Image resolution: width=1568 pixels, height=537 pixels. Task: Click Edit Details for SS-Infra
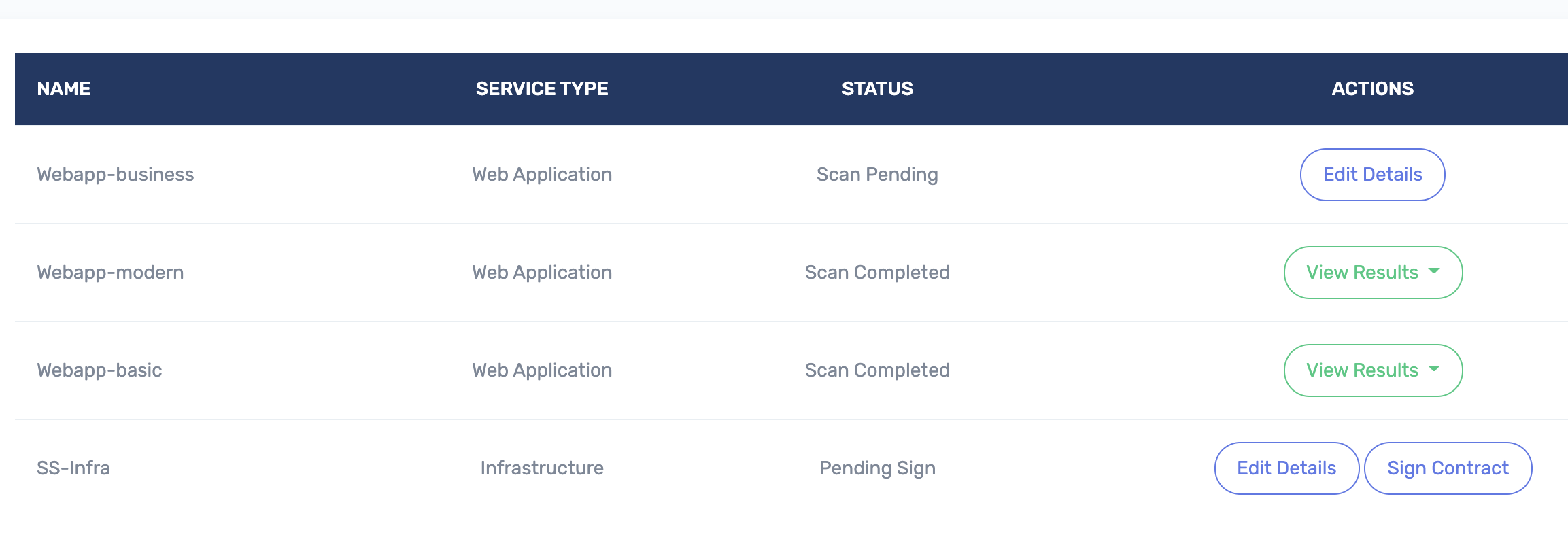[1286, 468]
